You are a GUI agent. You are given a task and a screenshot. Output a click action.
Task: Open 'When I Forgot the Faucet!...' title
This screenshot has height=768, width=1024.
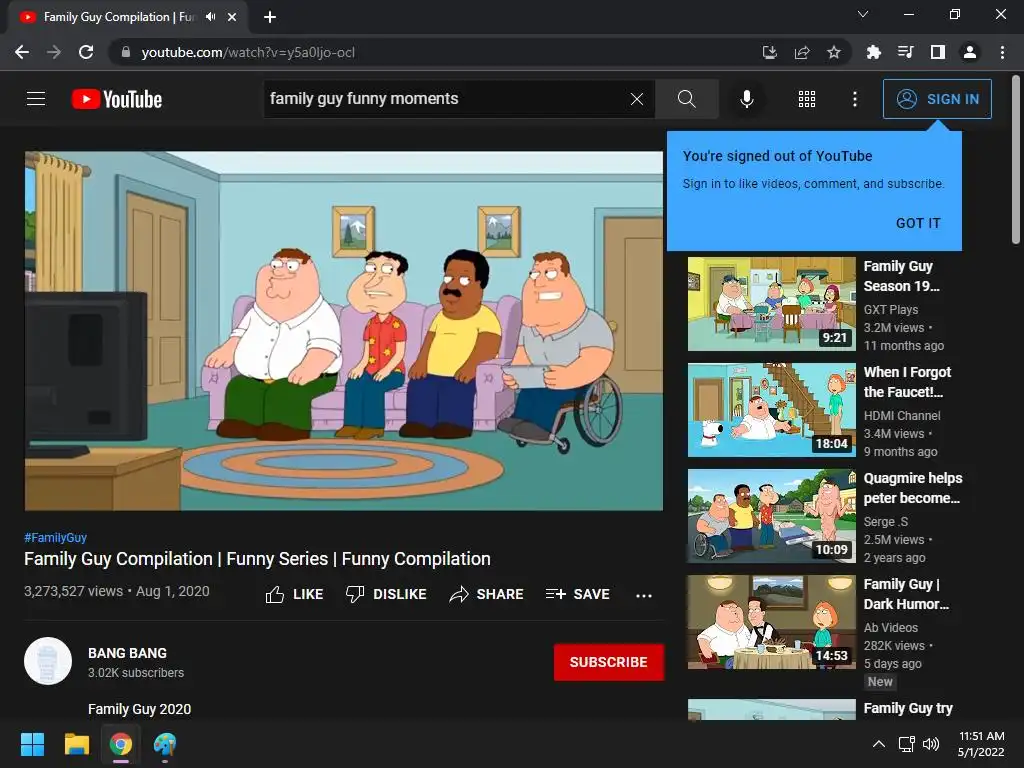(907, 382)
